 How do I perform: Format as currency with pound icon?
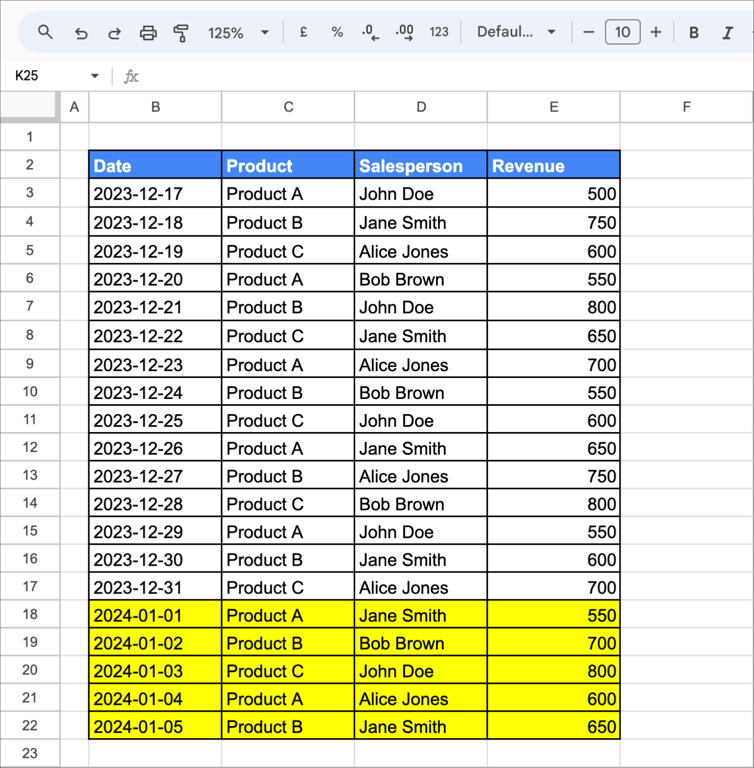[303, 32]
